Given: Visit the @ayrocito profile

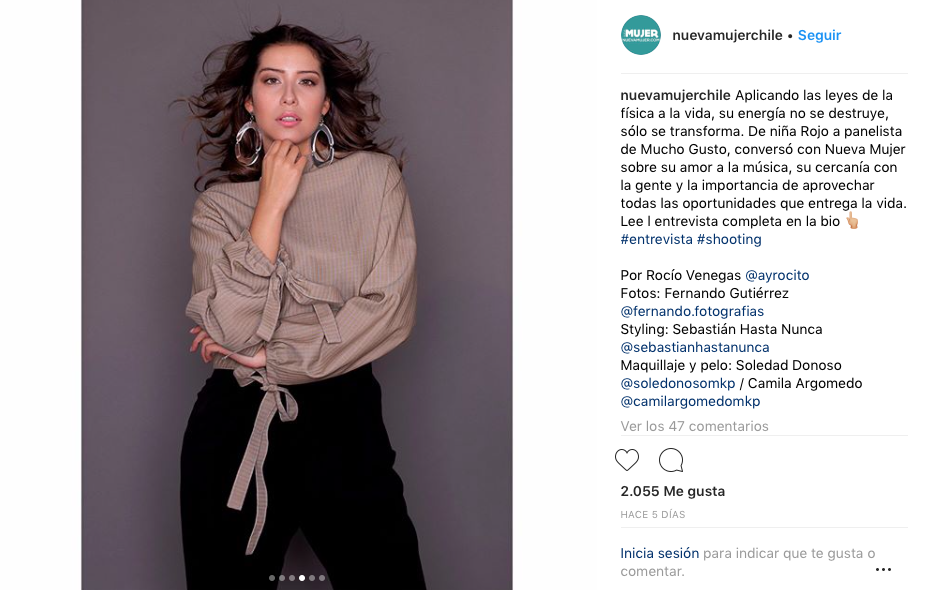Looking at the screenshot, I should point(777,275).
